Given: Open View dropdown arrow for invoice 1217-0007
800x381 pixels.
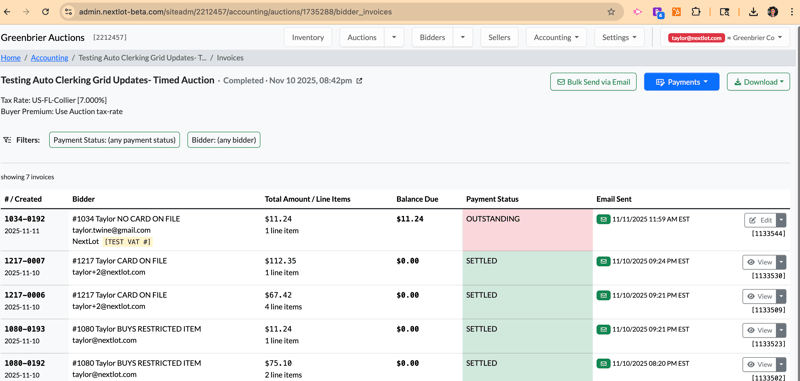Looking at the screenshot, I should click(781, 262).
